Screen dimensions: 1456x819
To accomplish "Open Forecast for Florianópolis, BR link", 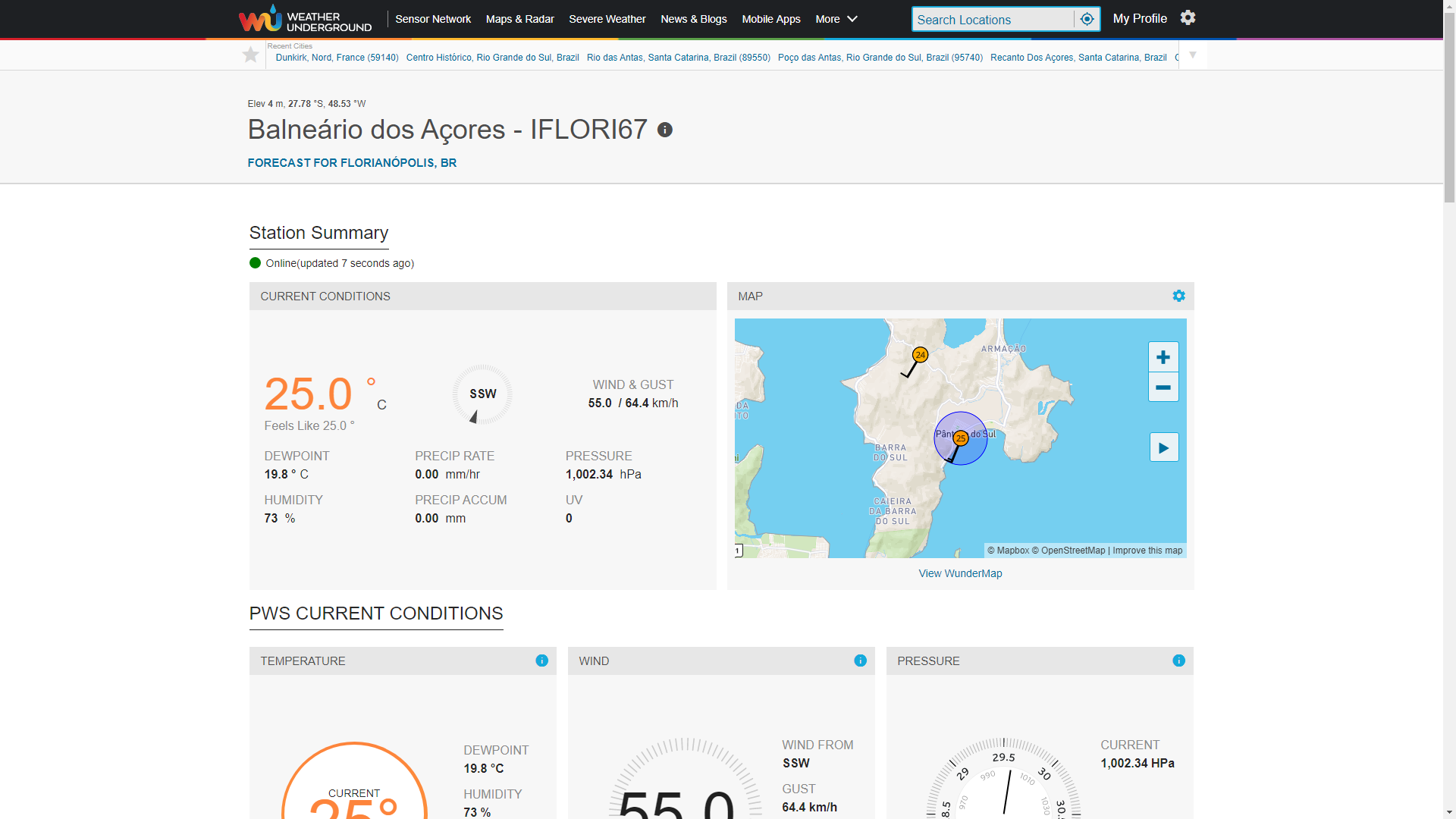I will pos(352,163).
